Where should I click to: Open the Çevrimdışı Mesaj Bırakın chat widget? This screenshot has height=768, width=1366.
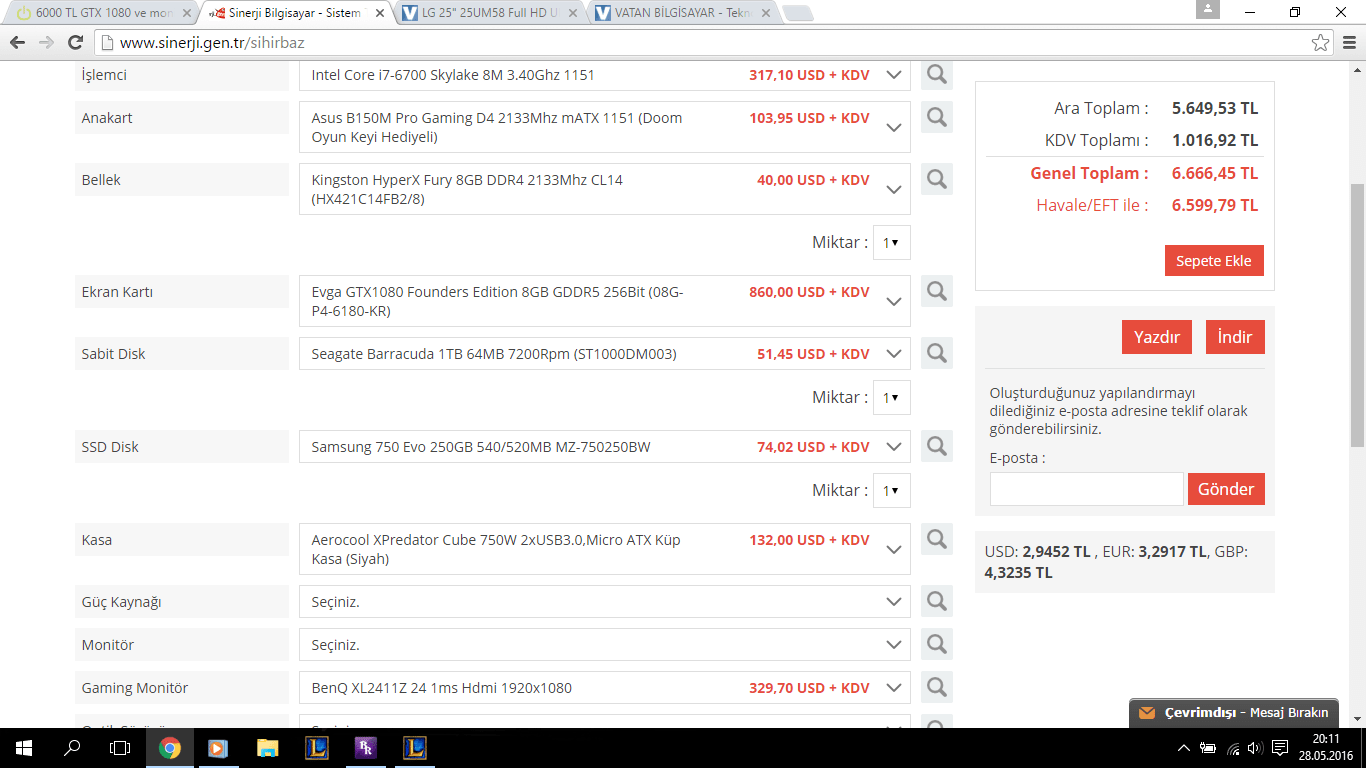click(x=1234, y=713)
